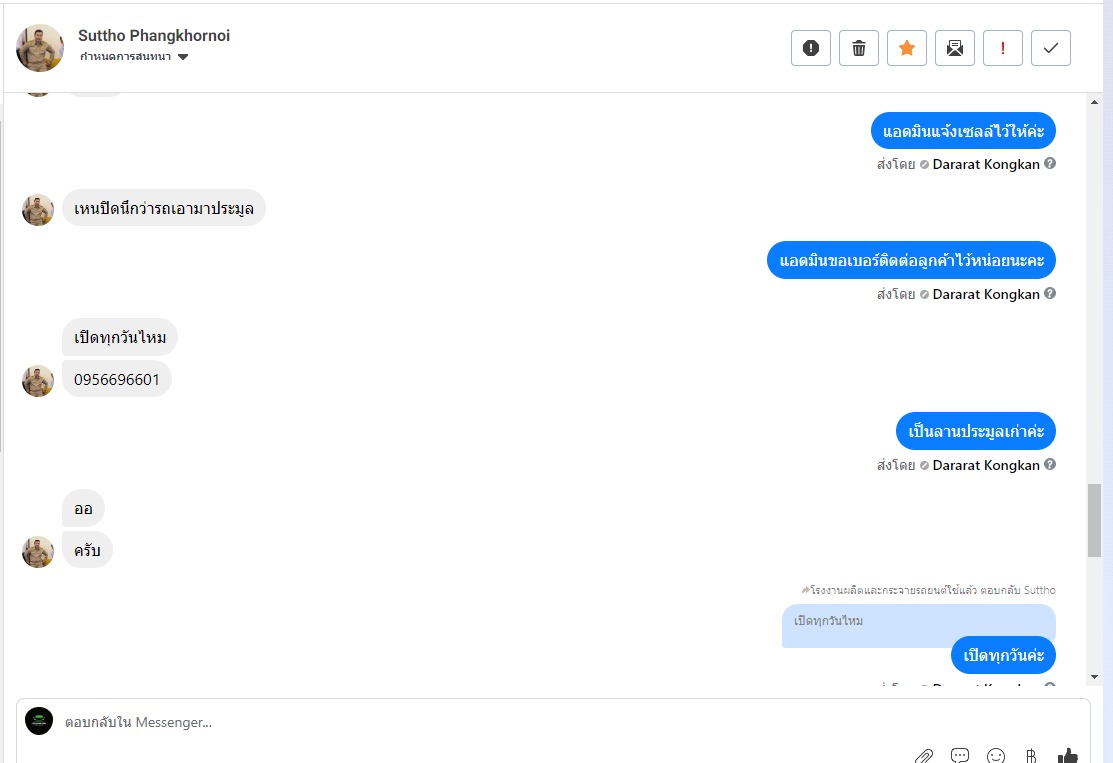The image size is (1113, 763).
Task: Open saved replies speech bubble icon
Action: (960, 756)
